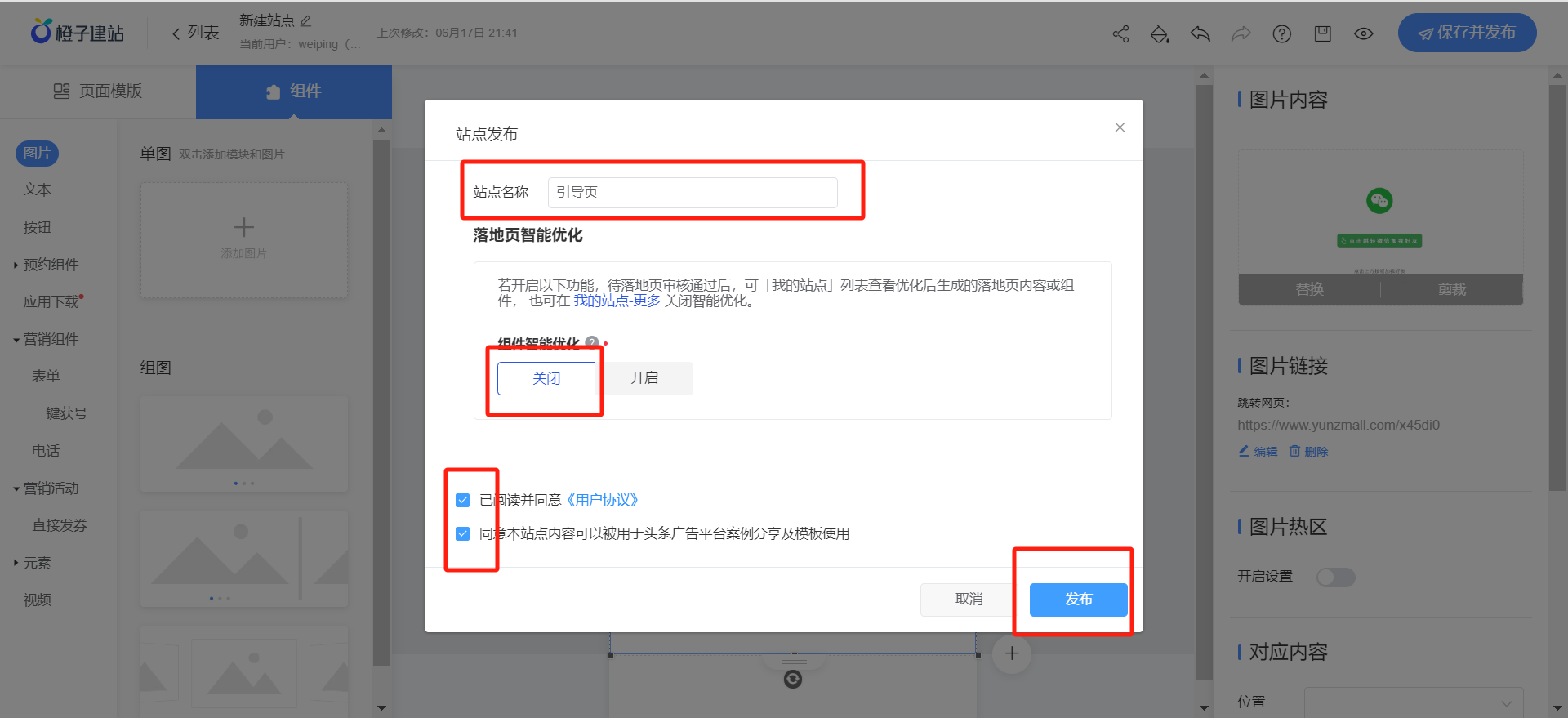Collapse the 营销组件 group

coord(47,339)
